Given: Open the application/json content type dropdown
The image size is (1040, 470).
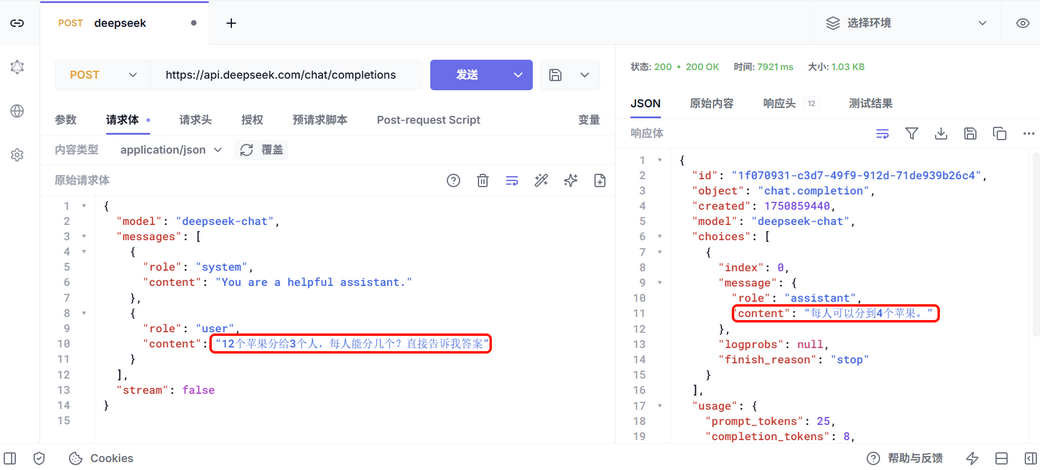Looking at the screenshot, I should coord(170,150).
